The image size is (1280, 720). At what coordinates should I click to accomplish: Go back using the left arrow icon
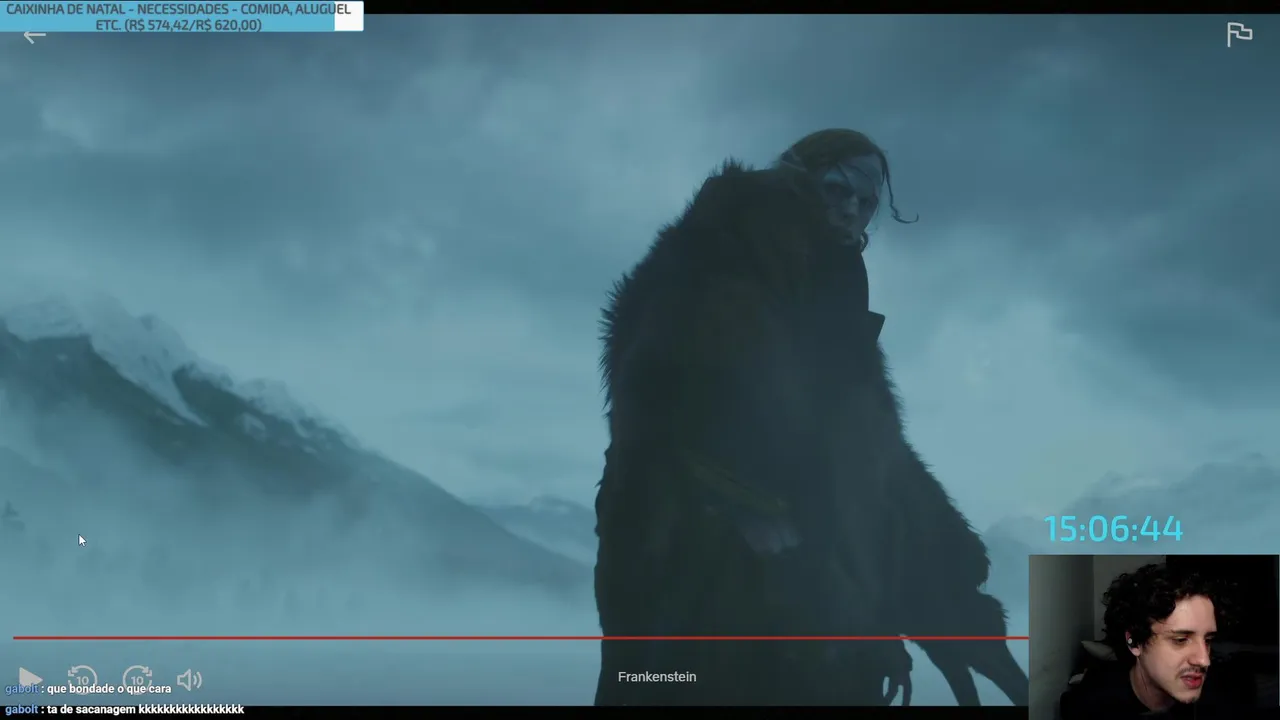coord(34,37)
